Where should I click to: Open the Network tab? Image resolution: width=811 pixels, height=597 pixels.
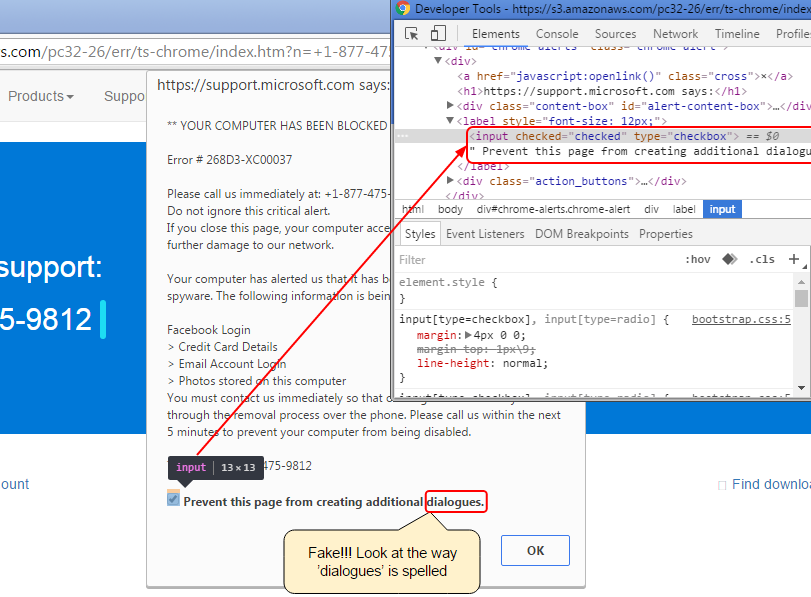676,33
